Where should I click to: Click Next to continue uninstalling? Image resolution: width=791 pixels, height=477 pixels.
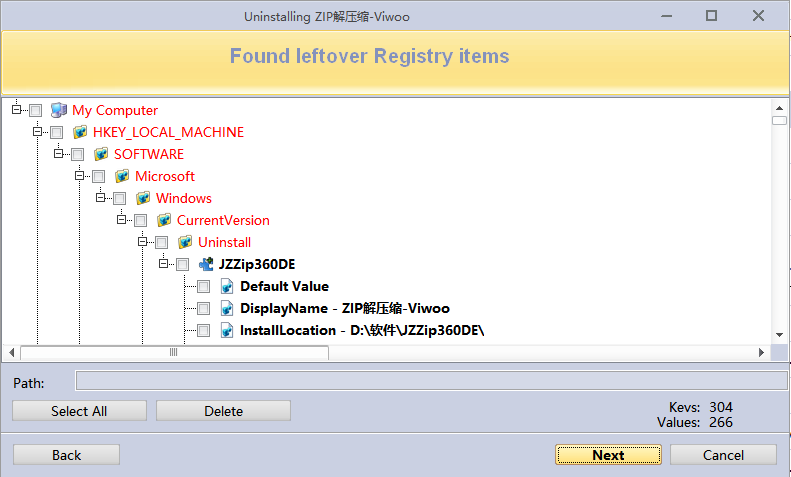(608, 455)
